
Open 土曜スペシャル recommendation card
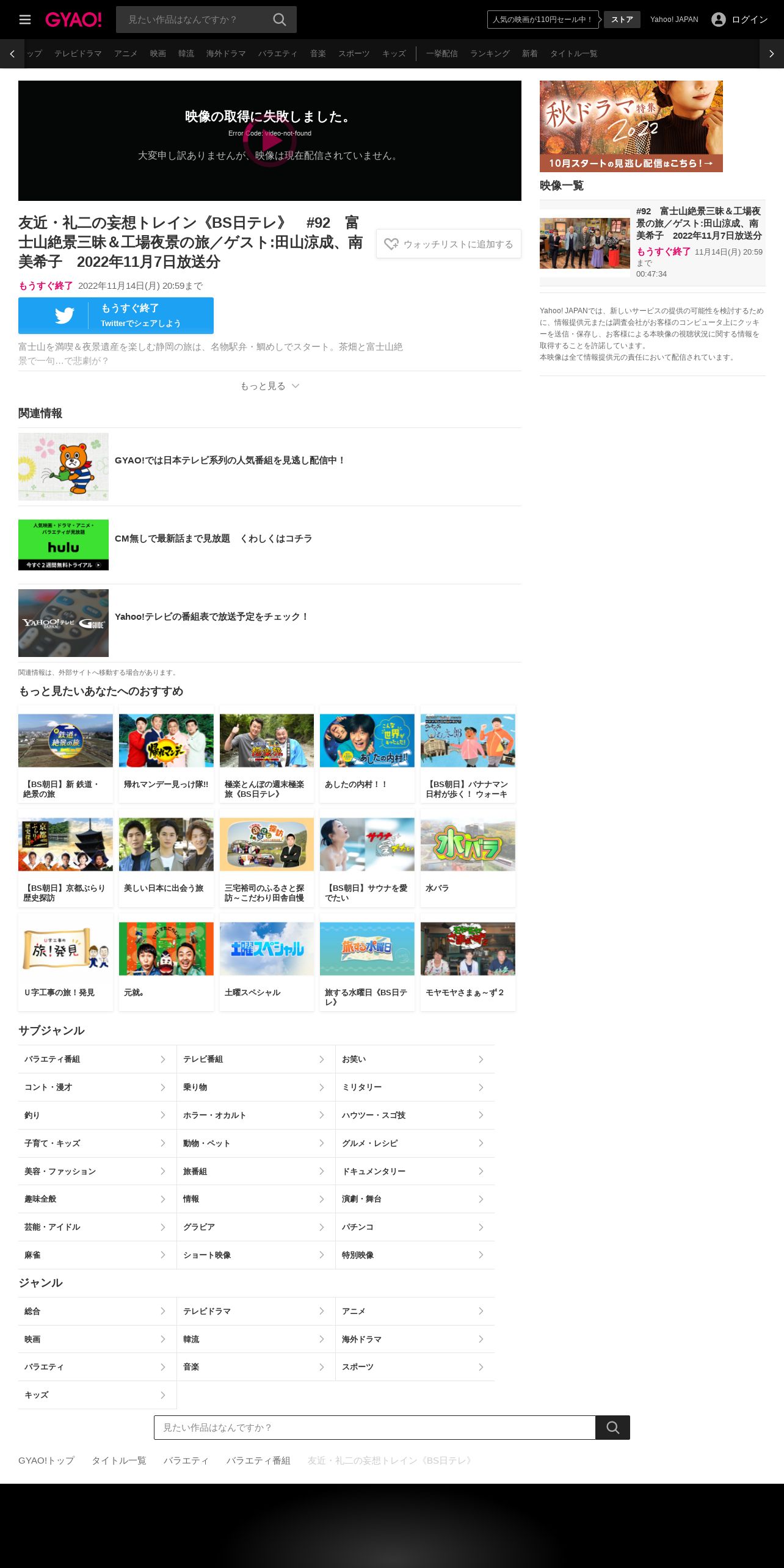(267, 963)
